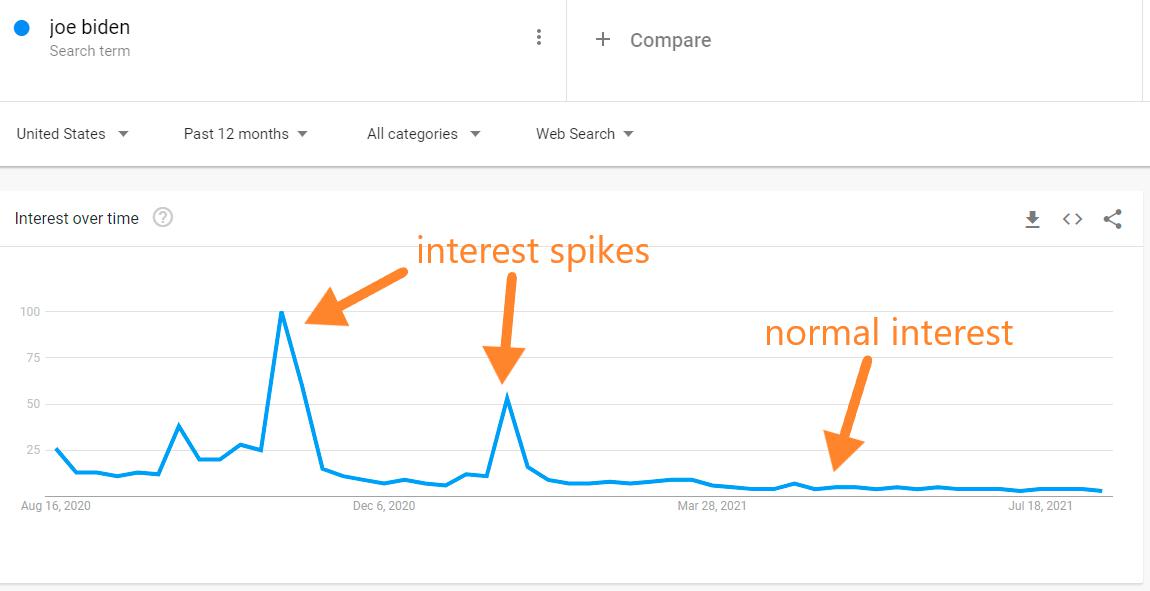The image size is (1150, 591).
Task: Click the plus icon beside Compare
Action: point(602,40)
